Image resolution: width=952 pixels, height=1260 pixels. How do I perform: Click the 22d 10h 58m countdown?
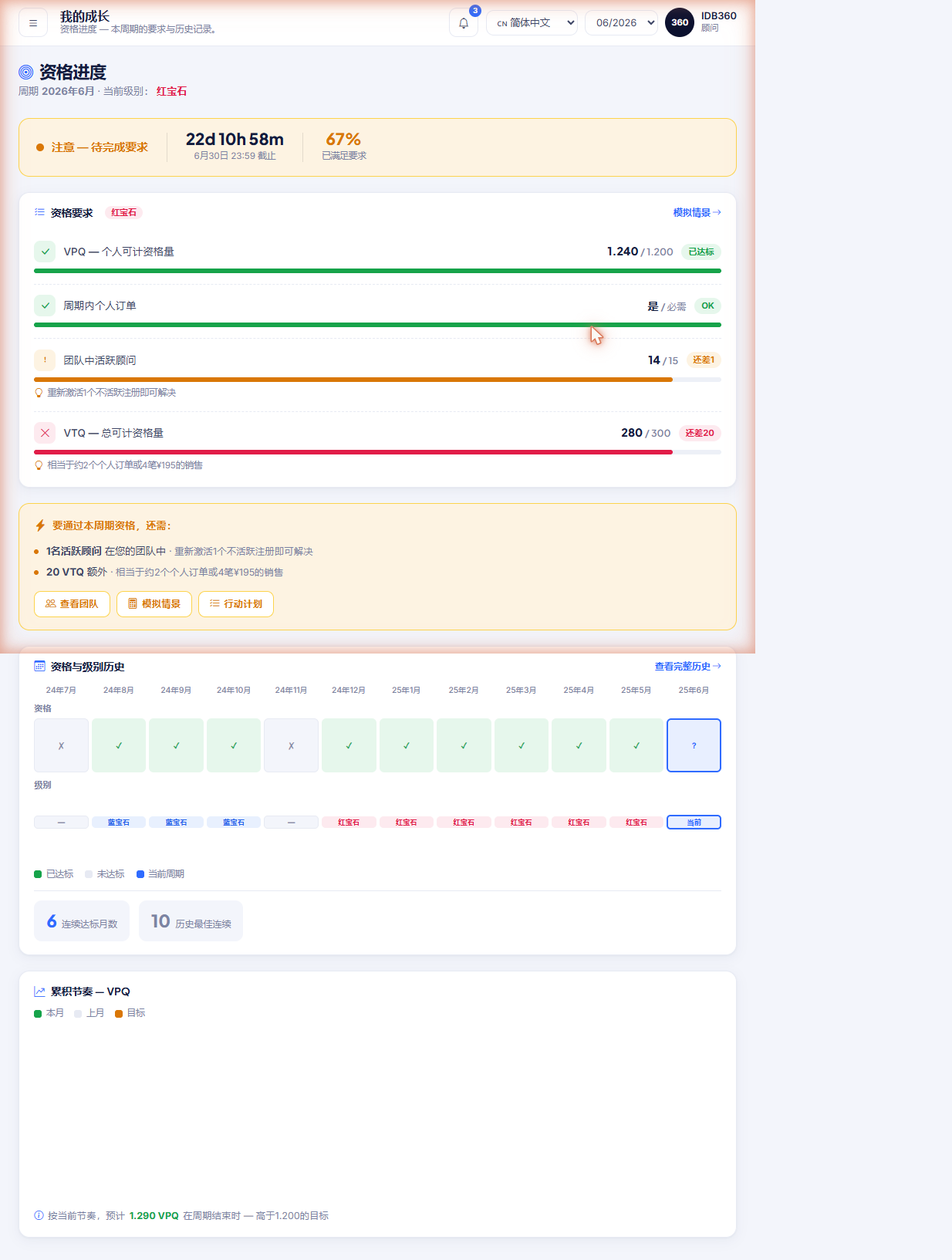coord(235,140)
